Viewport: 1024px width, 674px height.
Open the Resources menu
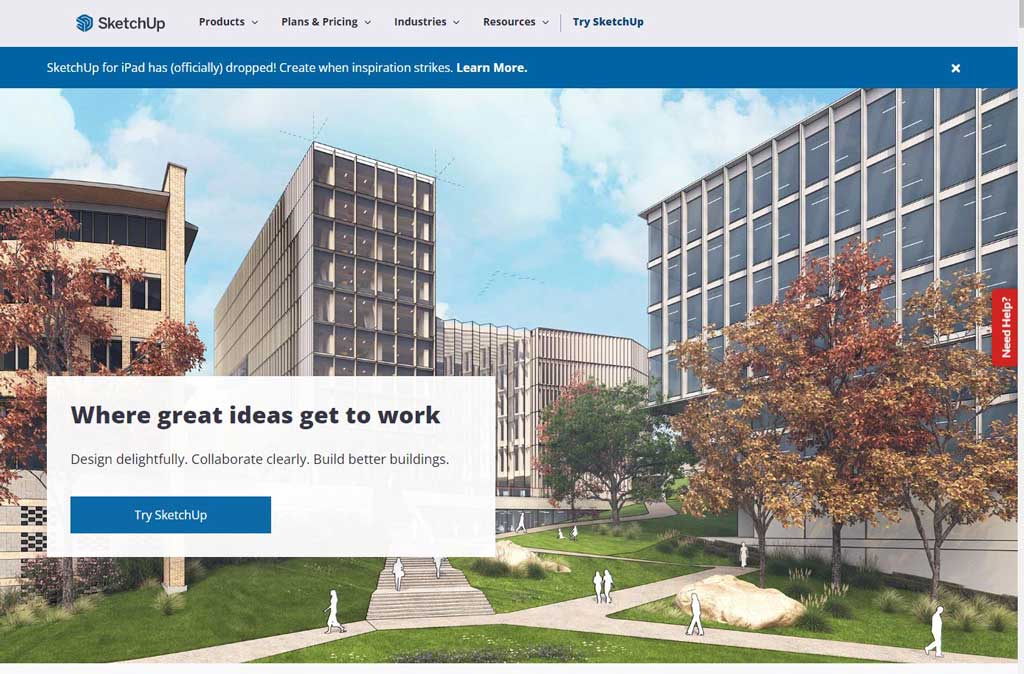click(x=509, y=22)
